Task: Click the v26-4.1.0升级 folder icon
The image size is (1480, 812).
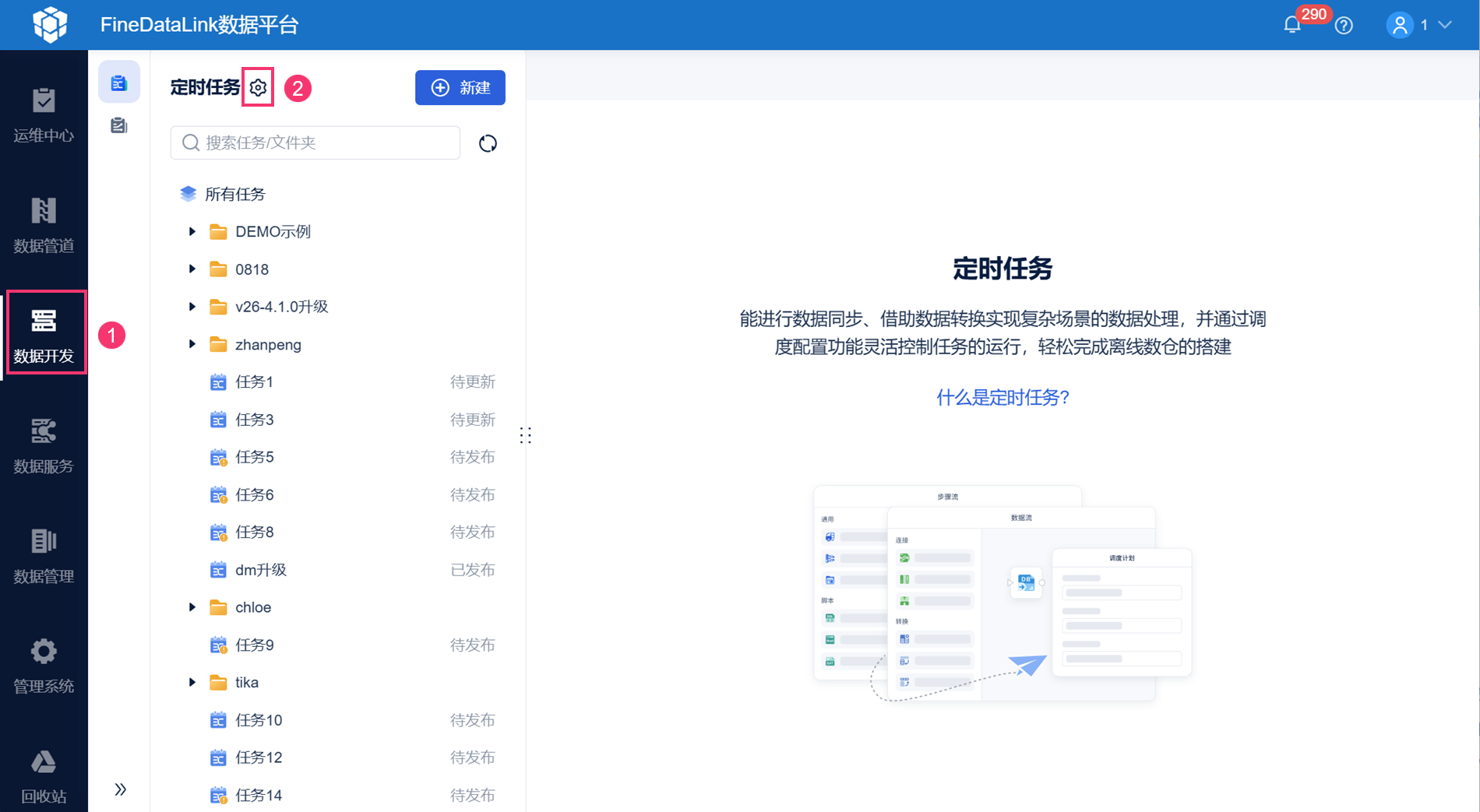Action: point(218,307)
